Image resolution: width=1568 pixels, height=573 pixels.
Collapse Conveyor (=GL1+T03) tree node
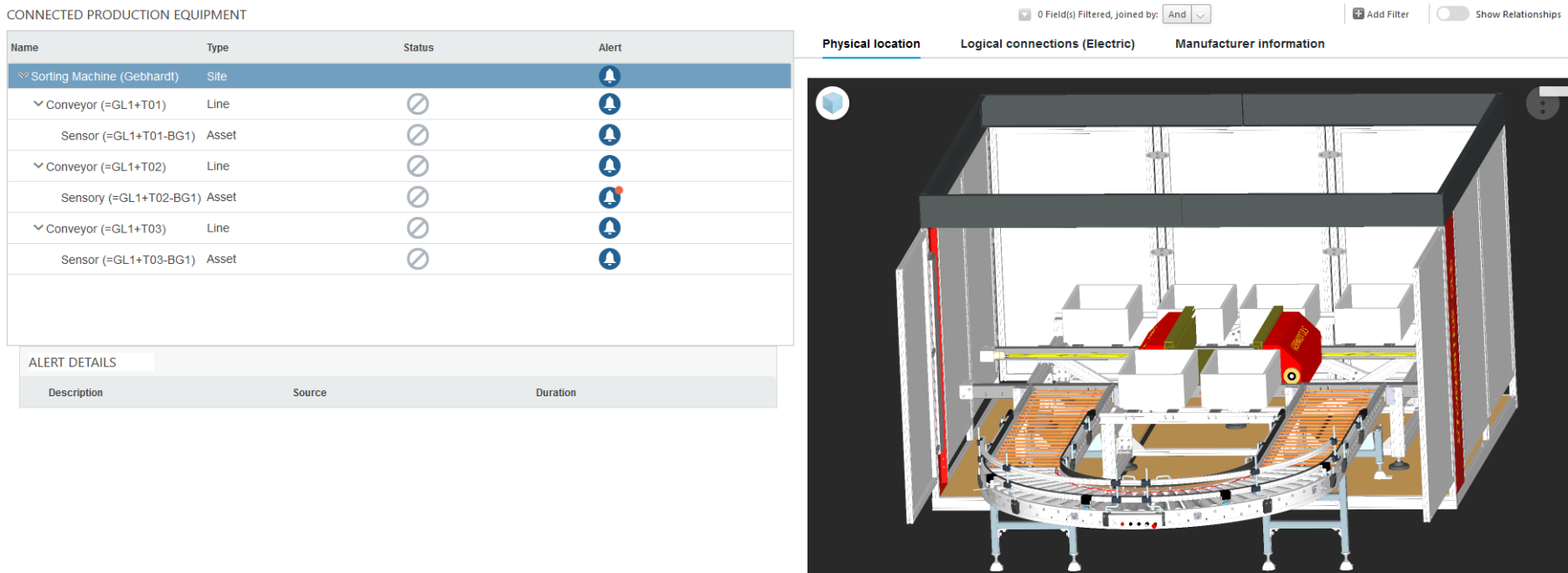click(x=38, y=228)
